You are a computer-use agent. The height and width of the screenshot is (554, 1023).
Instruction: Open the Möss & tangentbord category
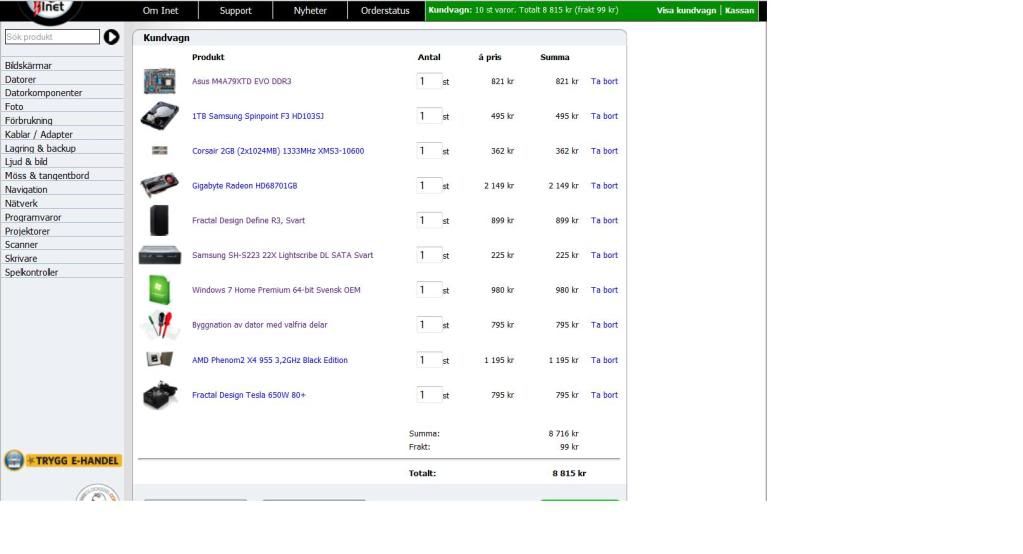pos(47,176)
